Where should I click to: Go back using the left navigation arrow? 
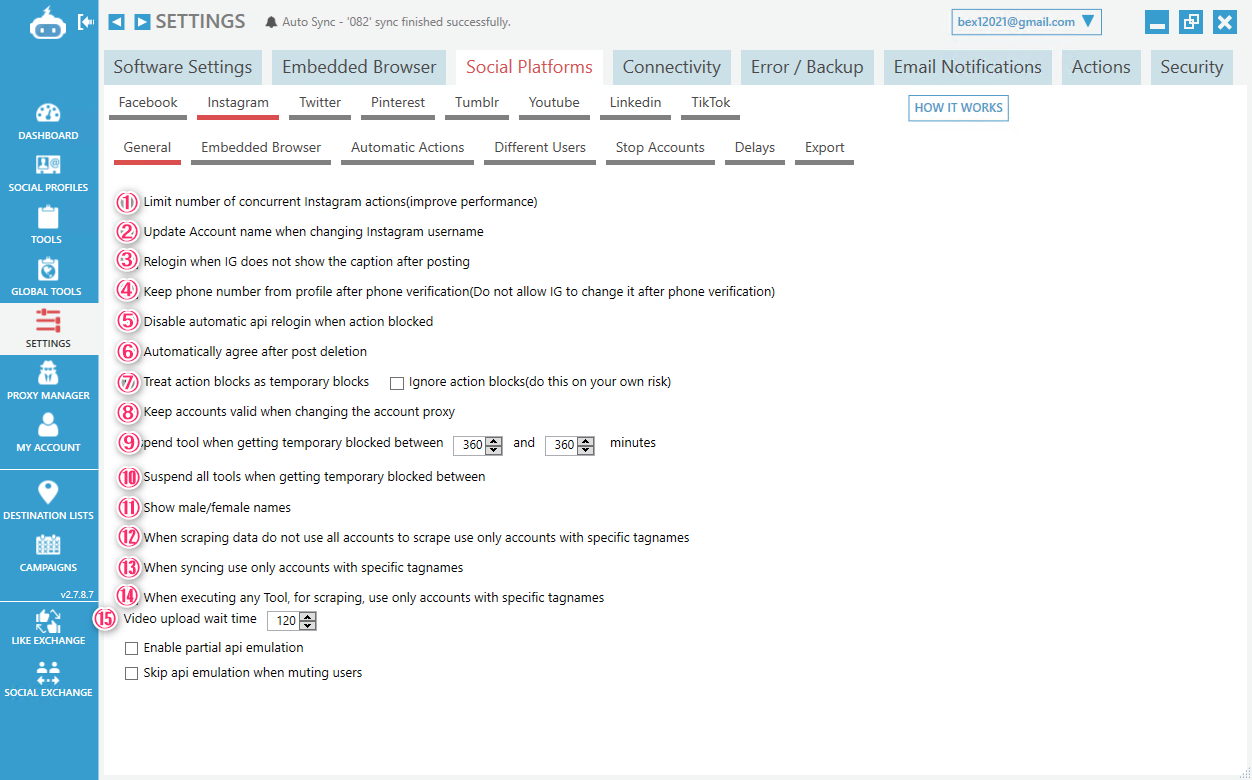pyautogui.click(x=117, y=22)
